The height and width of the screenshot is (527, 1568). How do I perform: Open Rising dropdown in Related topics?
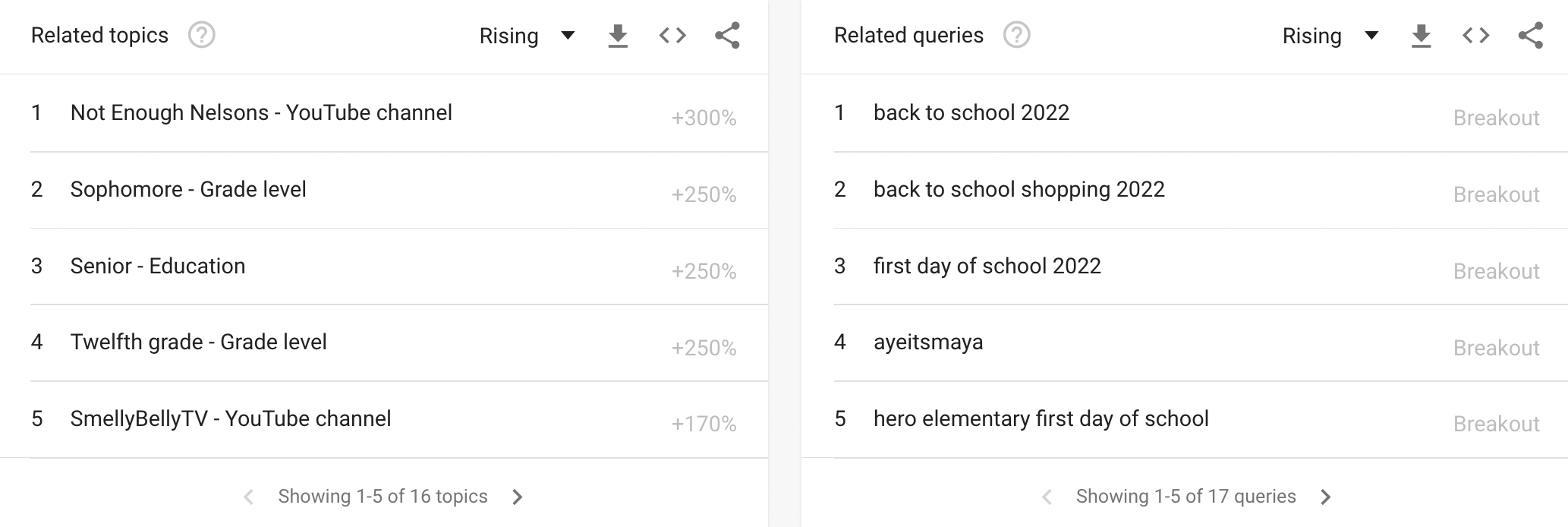coord(527,36)
